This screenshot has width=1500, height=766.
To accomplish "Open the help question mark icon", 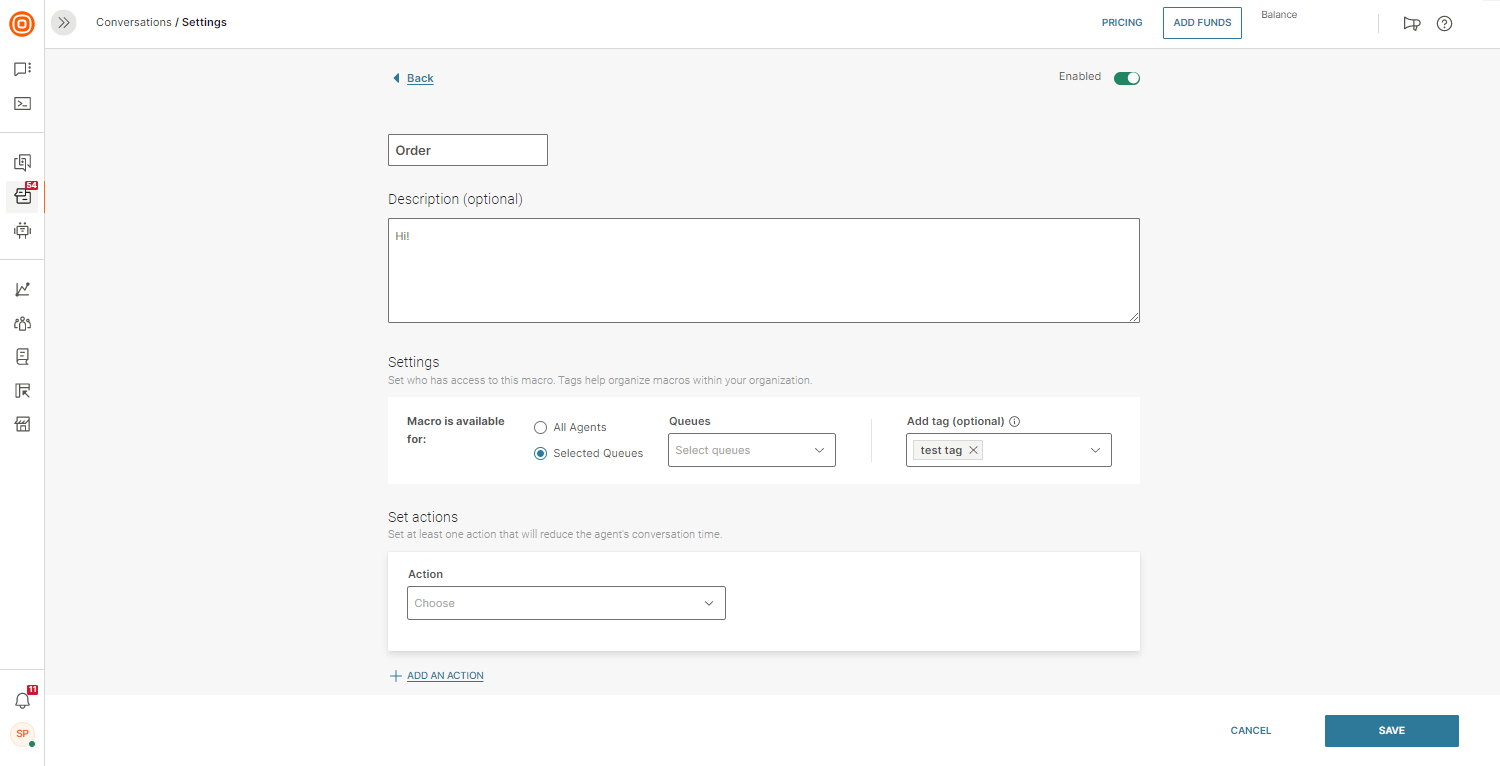I will 1444,23.
